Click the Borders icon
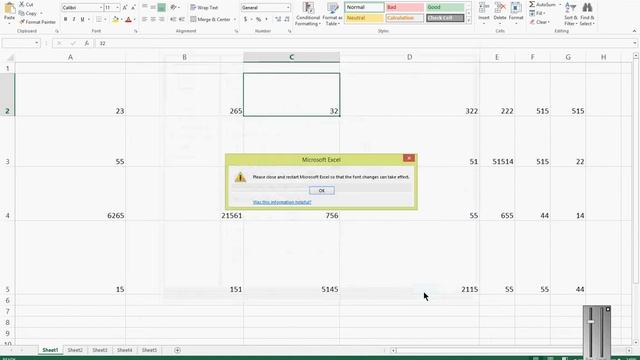640x360 pixels. point(98,19)
